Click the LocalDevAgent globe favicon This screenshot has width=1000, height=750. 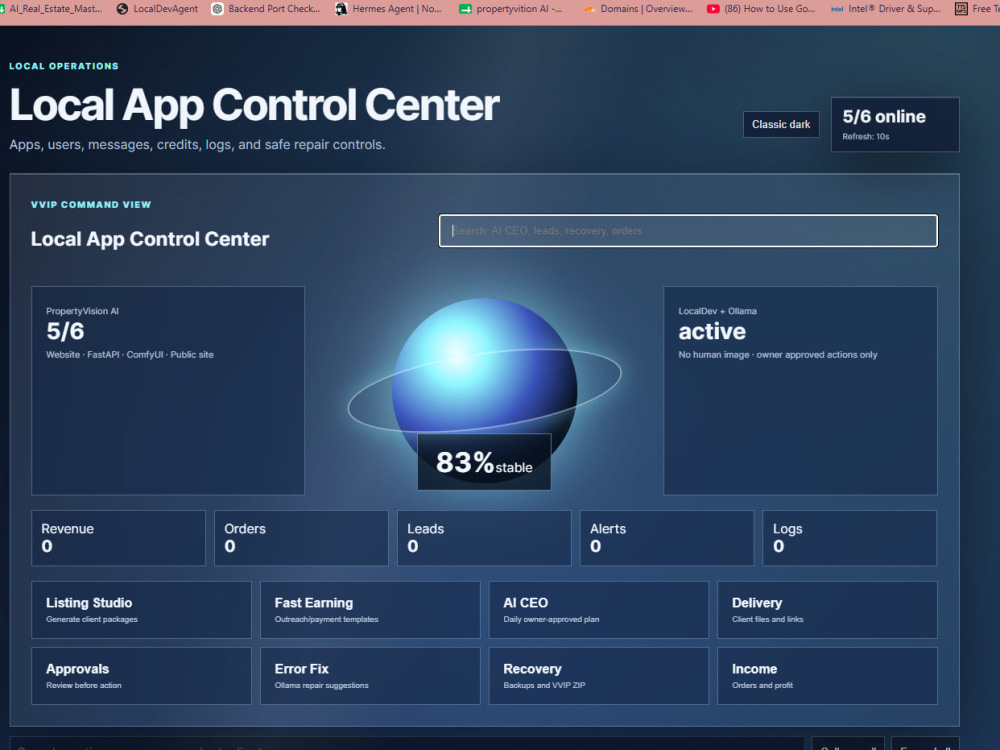[122, 9]
